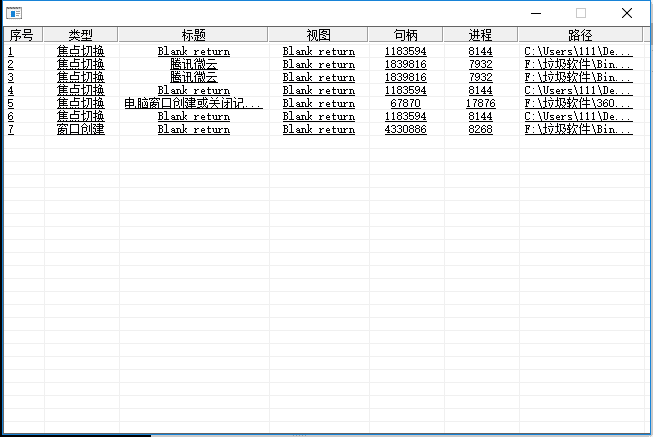Minimize the window

click(535, 13)
